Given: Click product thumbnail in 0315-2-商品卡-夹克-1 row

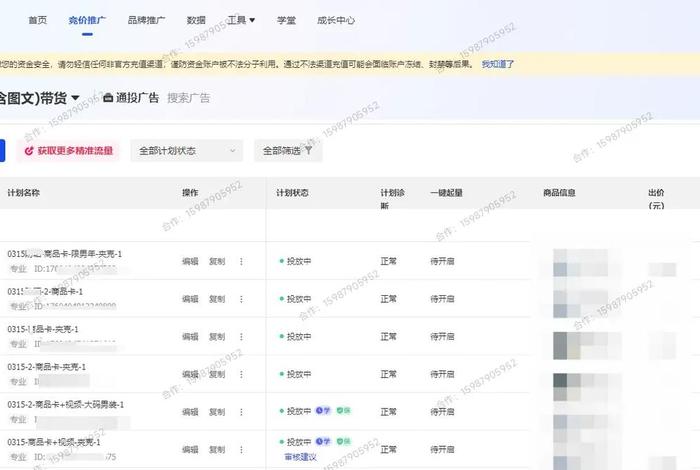Looking at the screenshot, I should (x=561, y=387).
